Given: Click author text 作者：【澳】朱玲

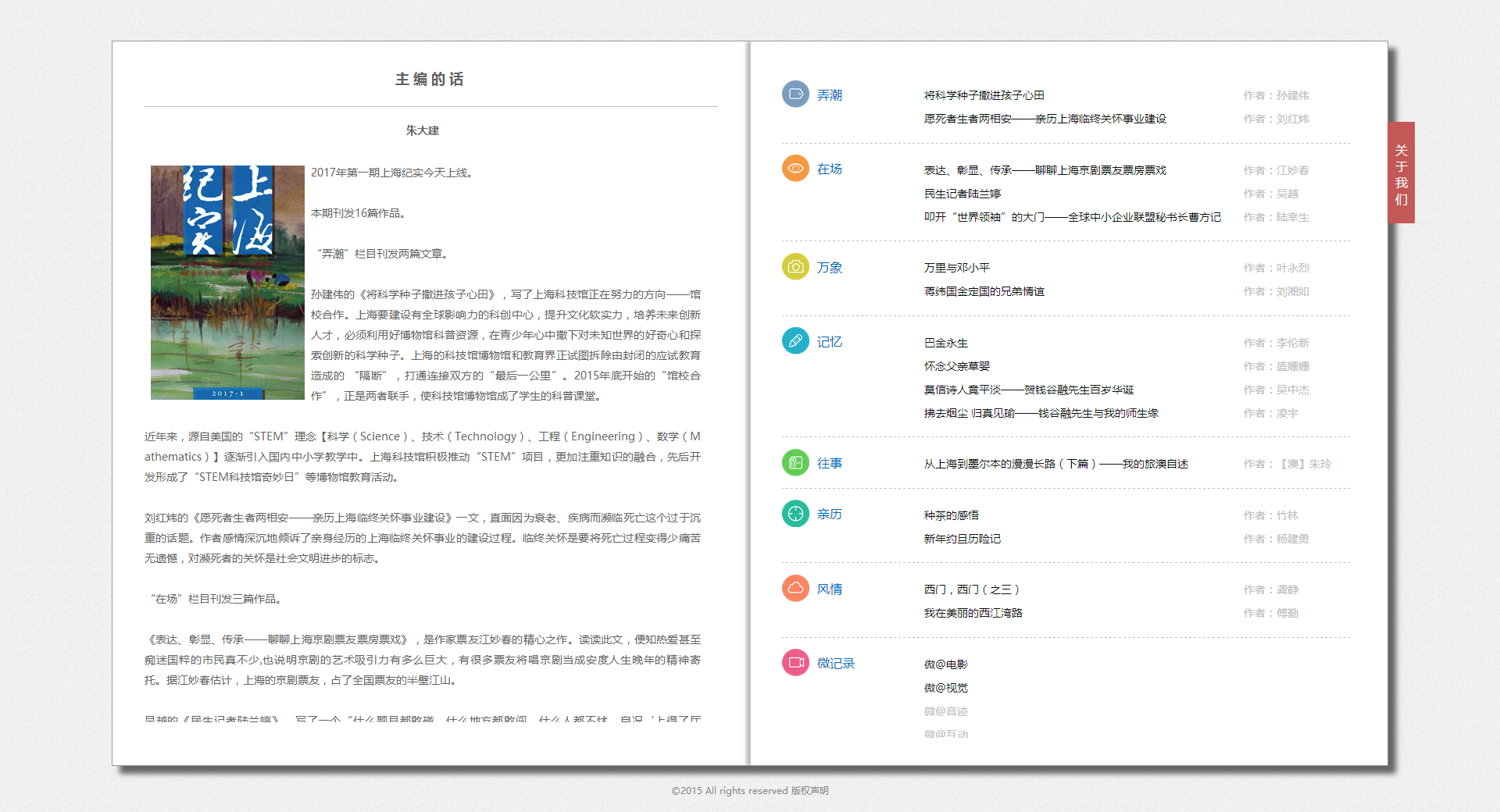Looking at the screenshot, I should pyautogui.click(x=1287, y=464).
